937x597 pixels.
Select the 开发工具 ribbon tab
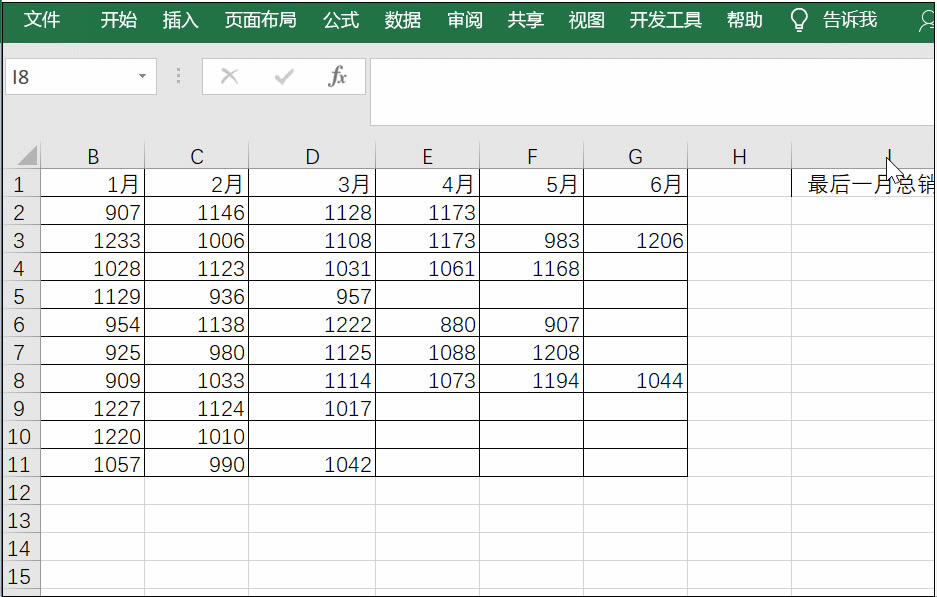pos(665,19)
